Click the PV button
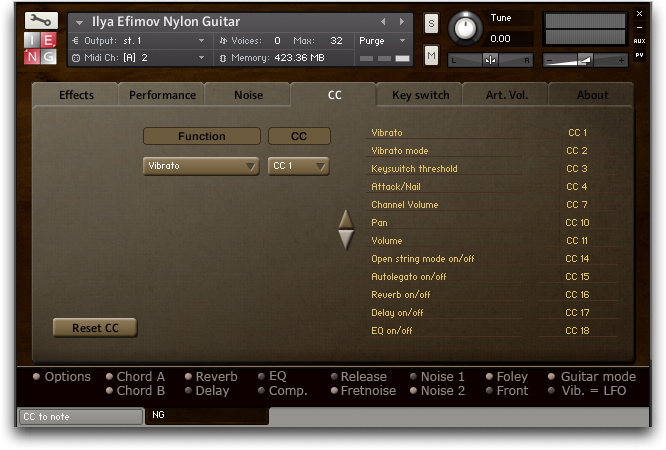 tap(639, 55)
